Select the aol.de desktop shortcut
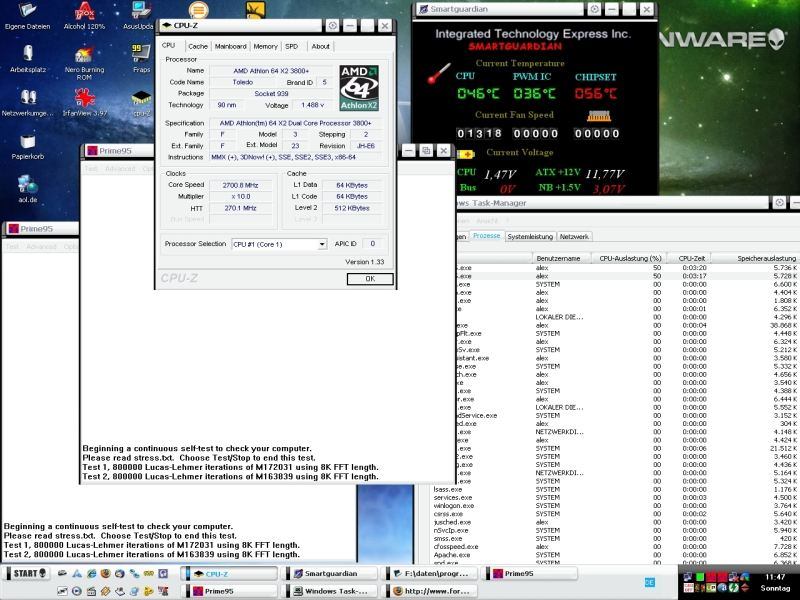The image size is (800, 600). coord(28,189)
